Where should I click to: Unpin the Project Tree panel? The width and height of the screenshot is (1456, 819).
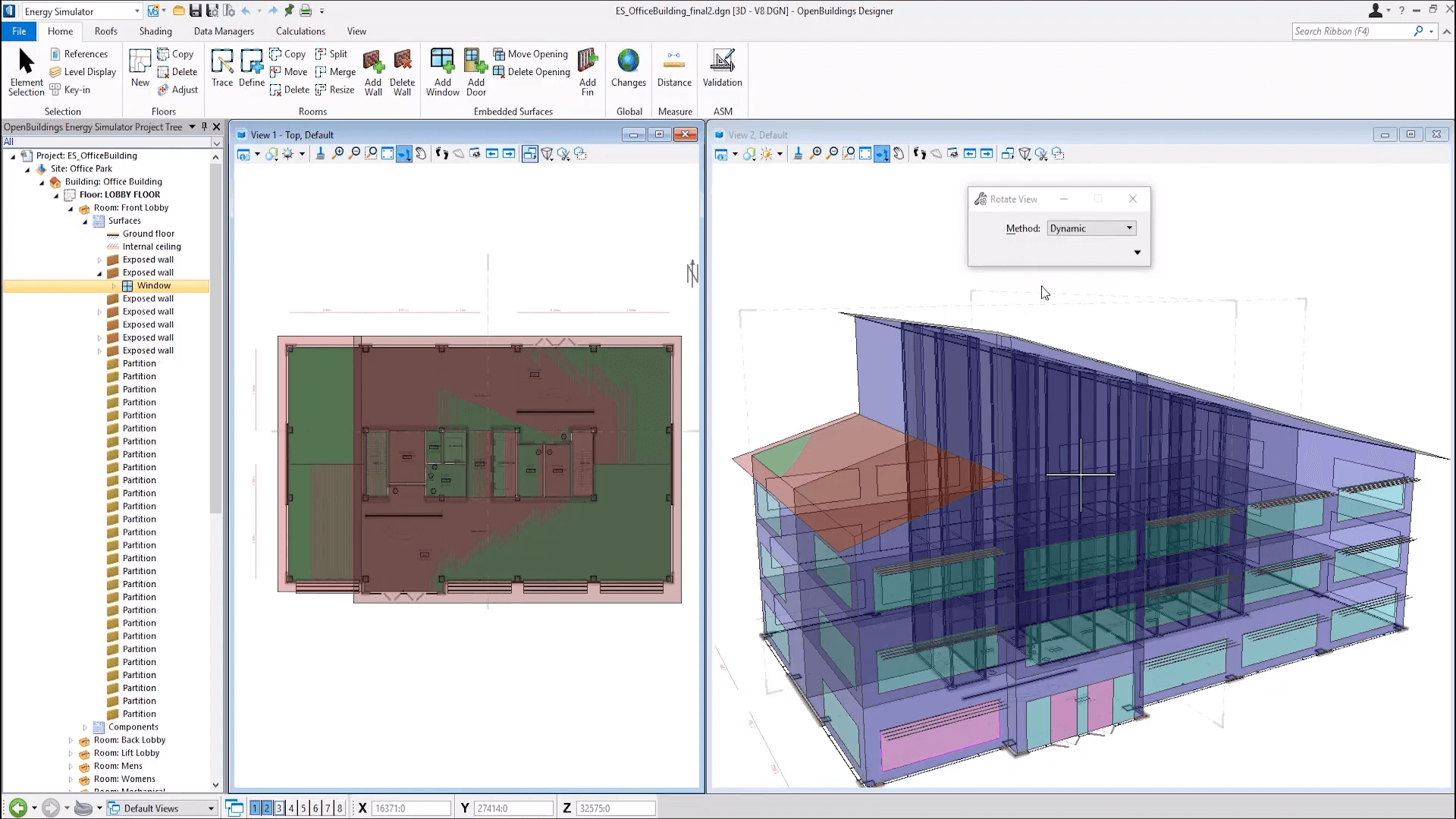(x=203, y=127)
